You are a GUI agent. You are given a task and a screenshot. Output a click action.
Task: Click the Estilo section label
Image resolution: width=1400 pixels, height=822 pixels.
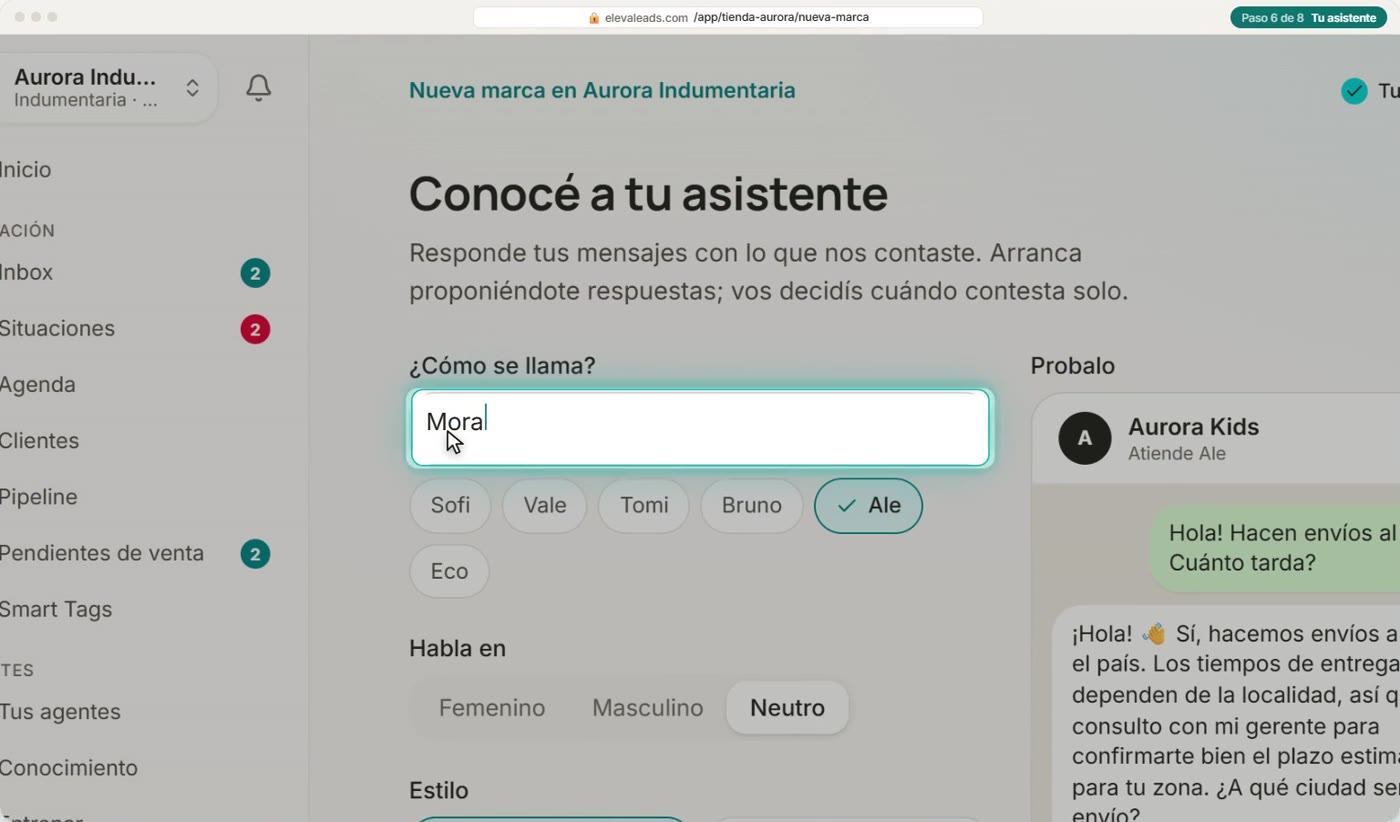pyautogui.click(x=439, y=791)
